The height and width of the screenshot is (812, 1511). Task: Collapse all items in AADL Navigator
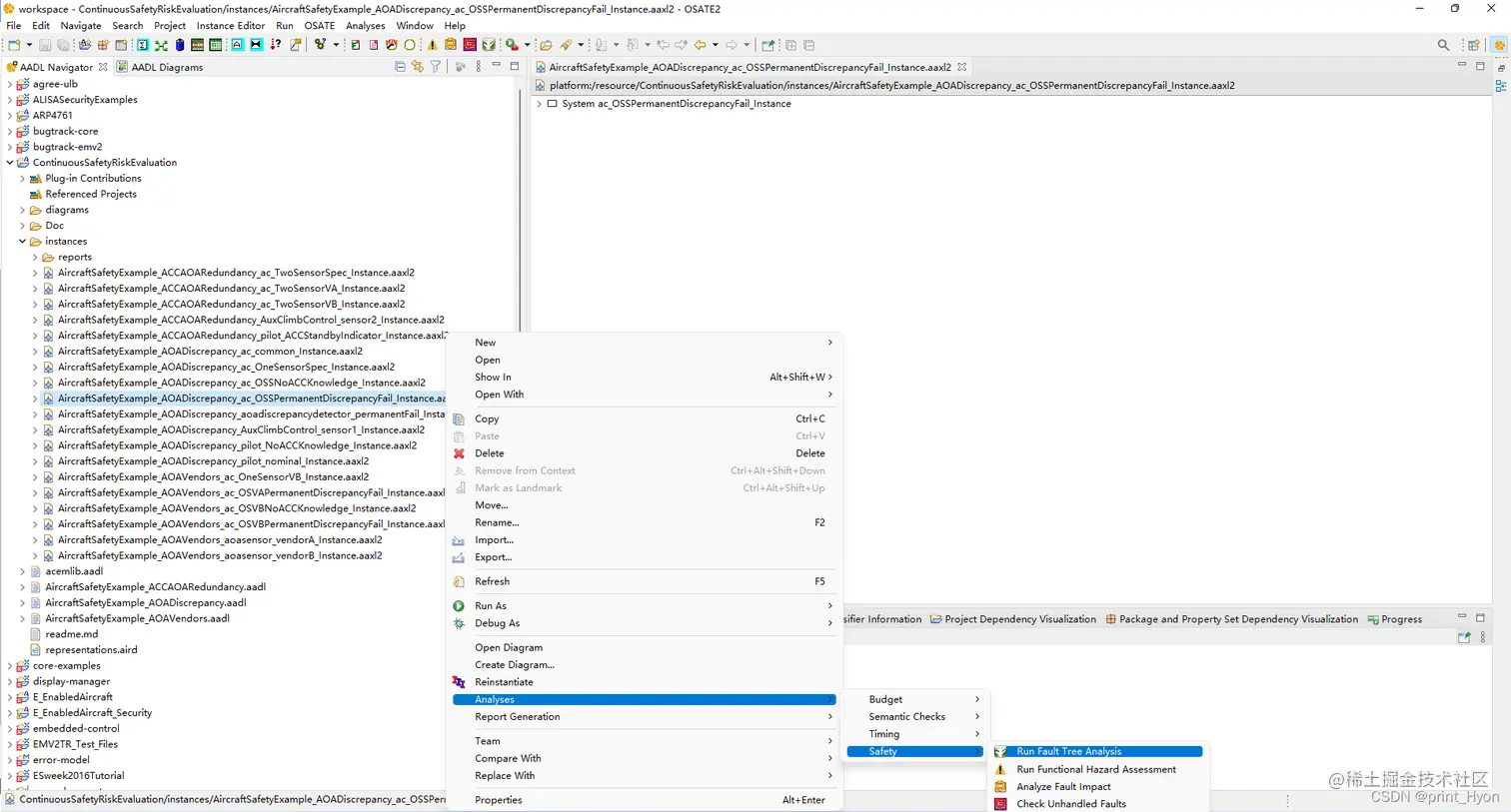tap(400, 67)
